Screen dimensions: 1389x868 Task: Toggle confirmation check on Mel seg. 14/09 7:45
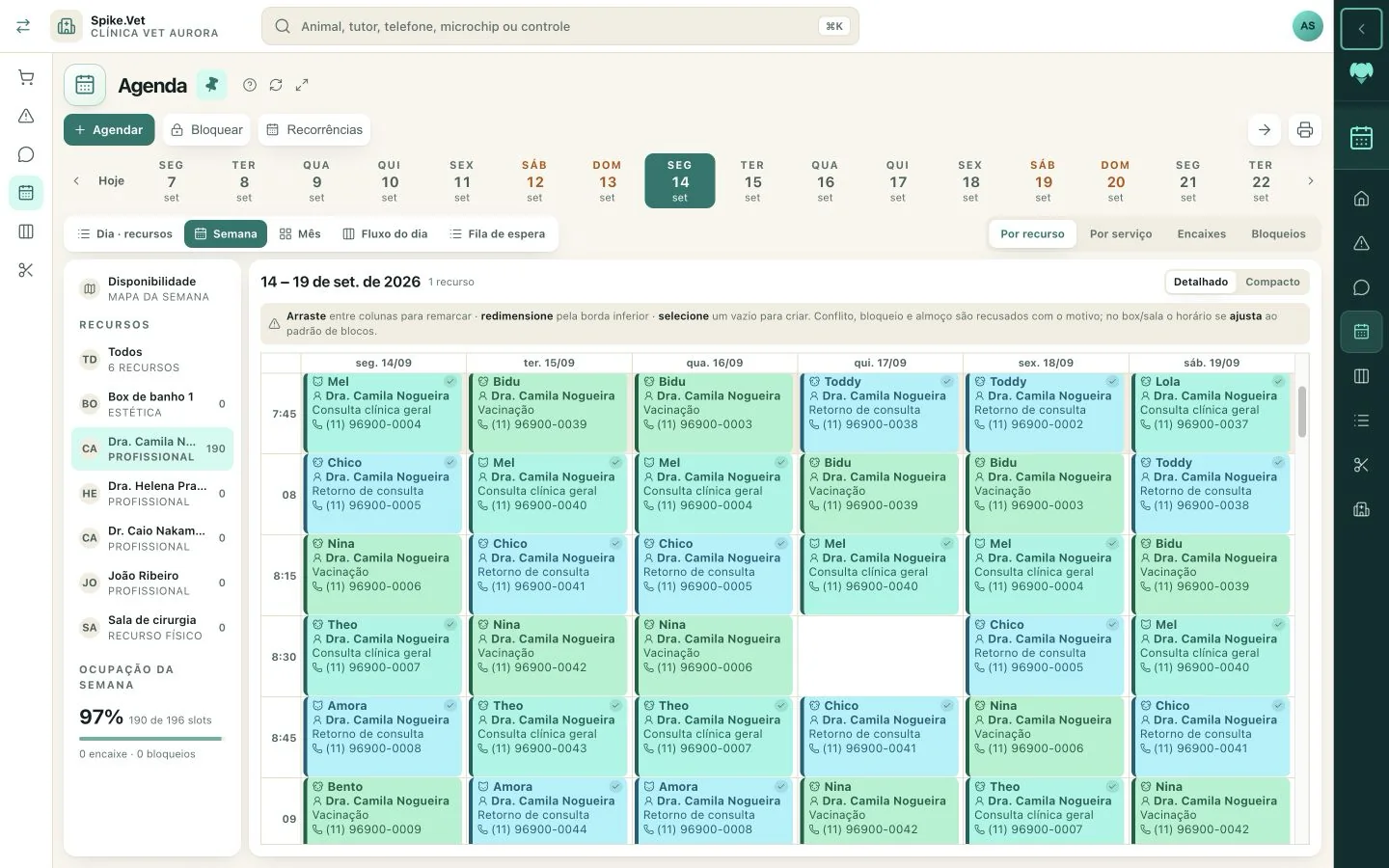(449, 382)
